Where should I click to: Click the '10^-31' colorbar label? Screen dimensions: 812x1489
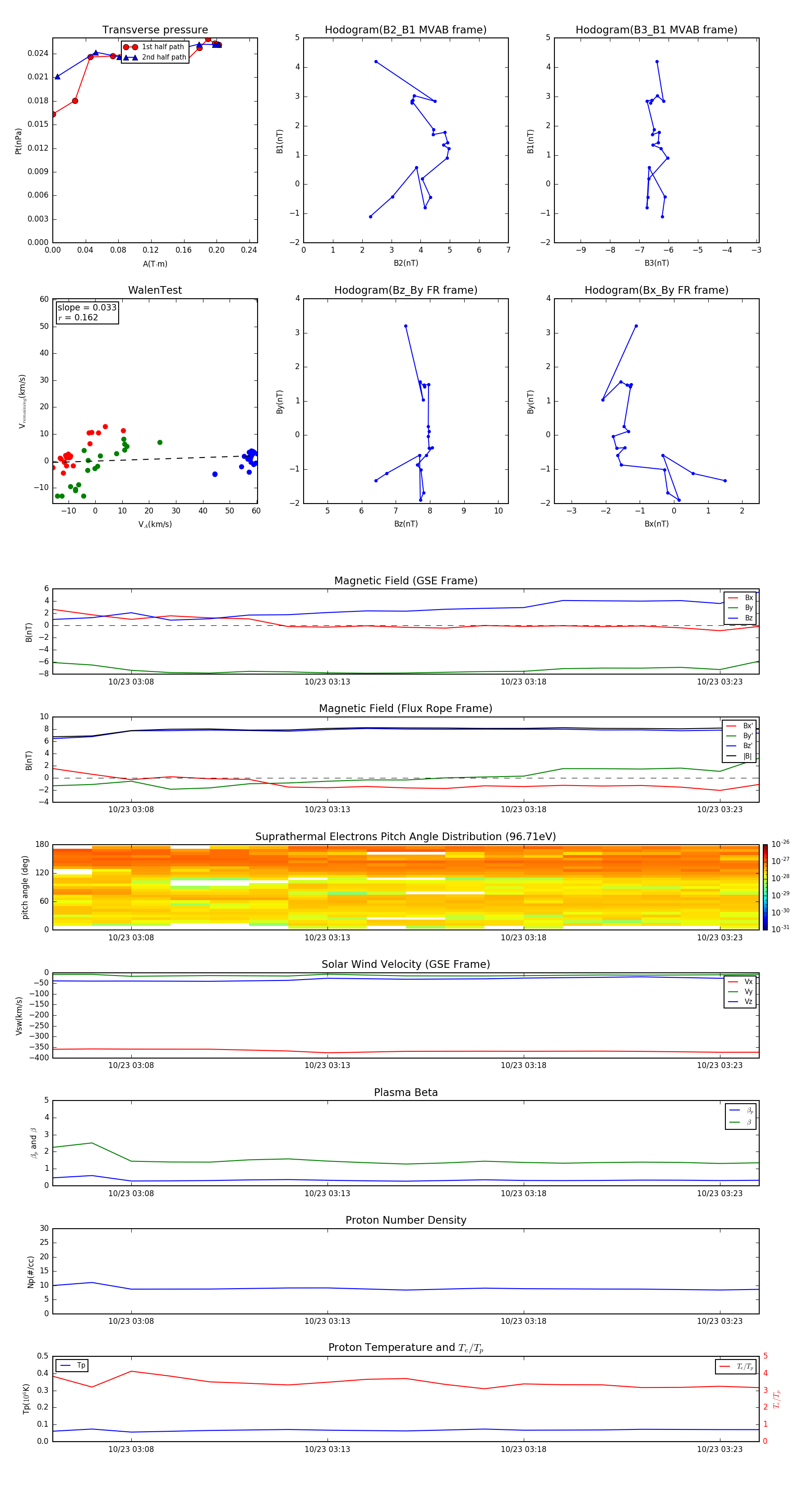(x=780, y=929)
